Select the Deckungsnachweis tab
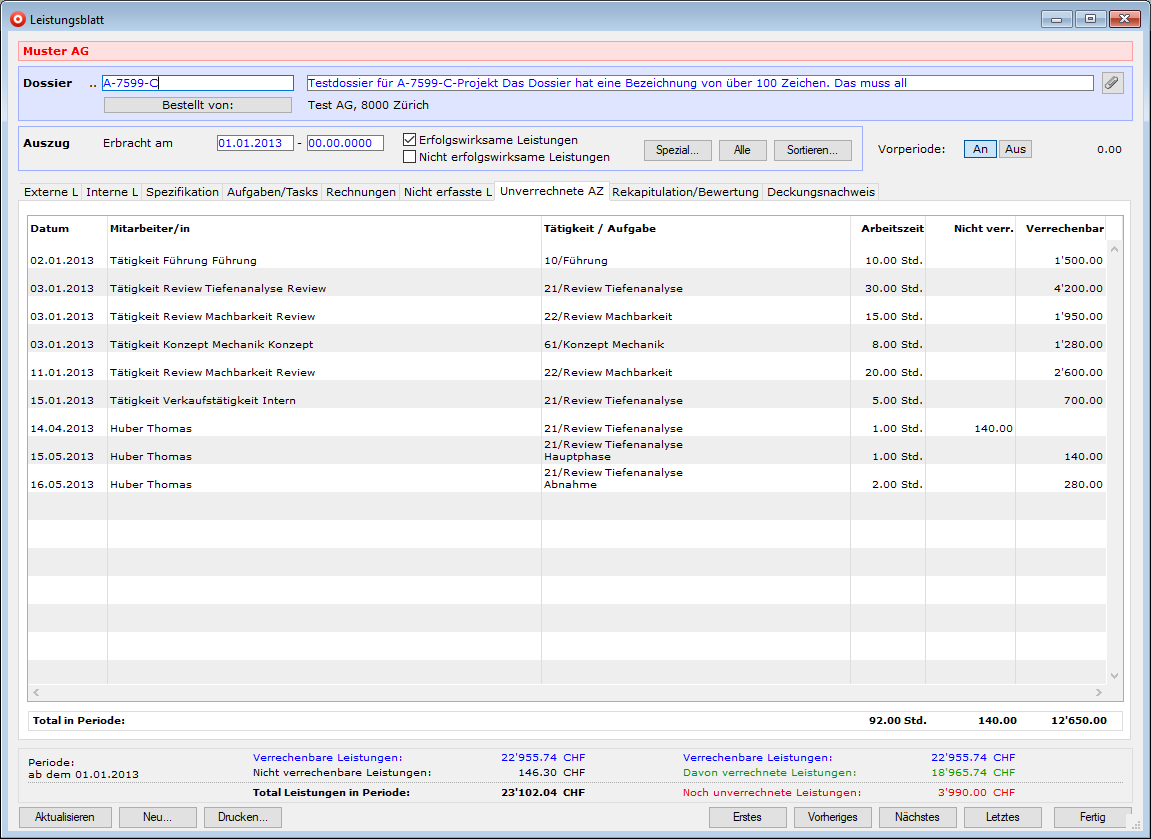The width and height of the screenshot is (1151, 839). click(x=820, y=192)
